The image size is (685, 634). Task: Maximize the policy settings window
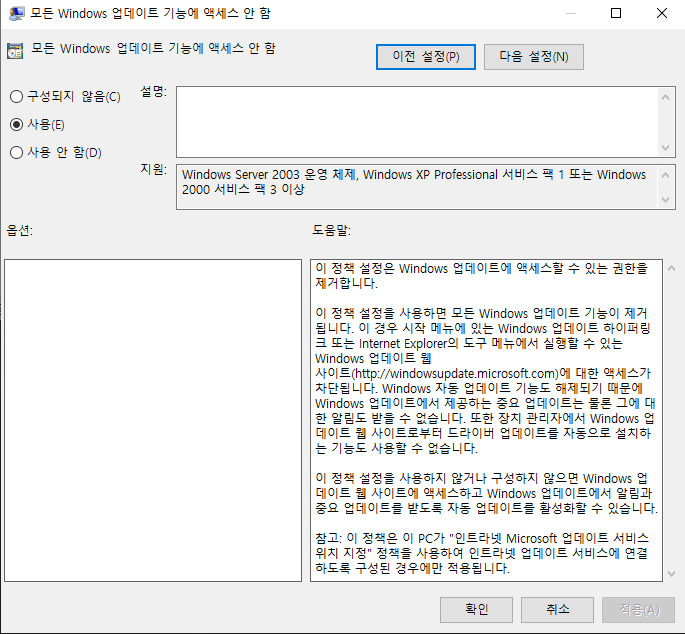click(x=616, y=14)
